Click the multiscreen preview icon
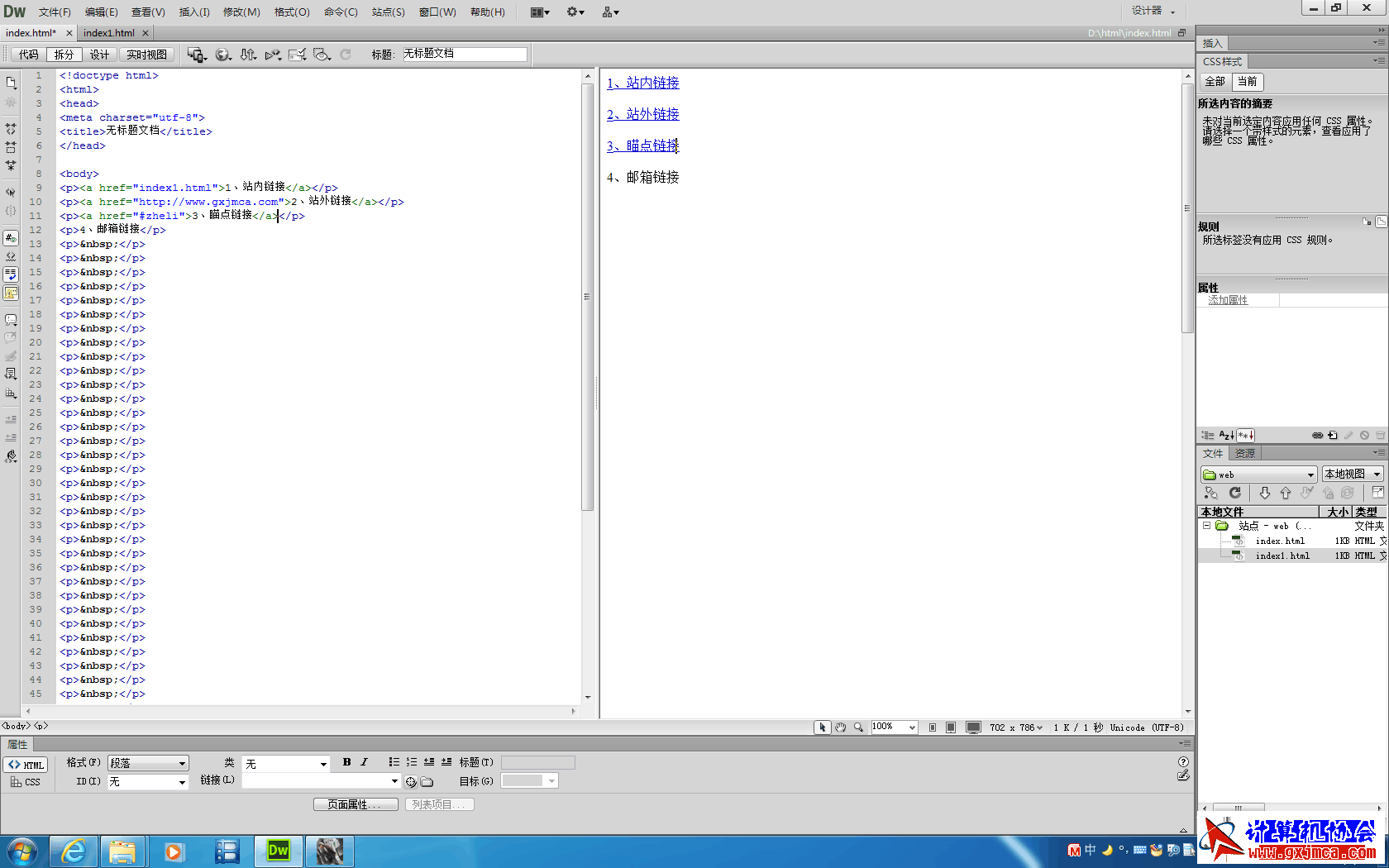 click(196, 55)
